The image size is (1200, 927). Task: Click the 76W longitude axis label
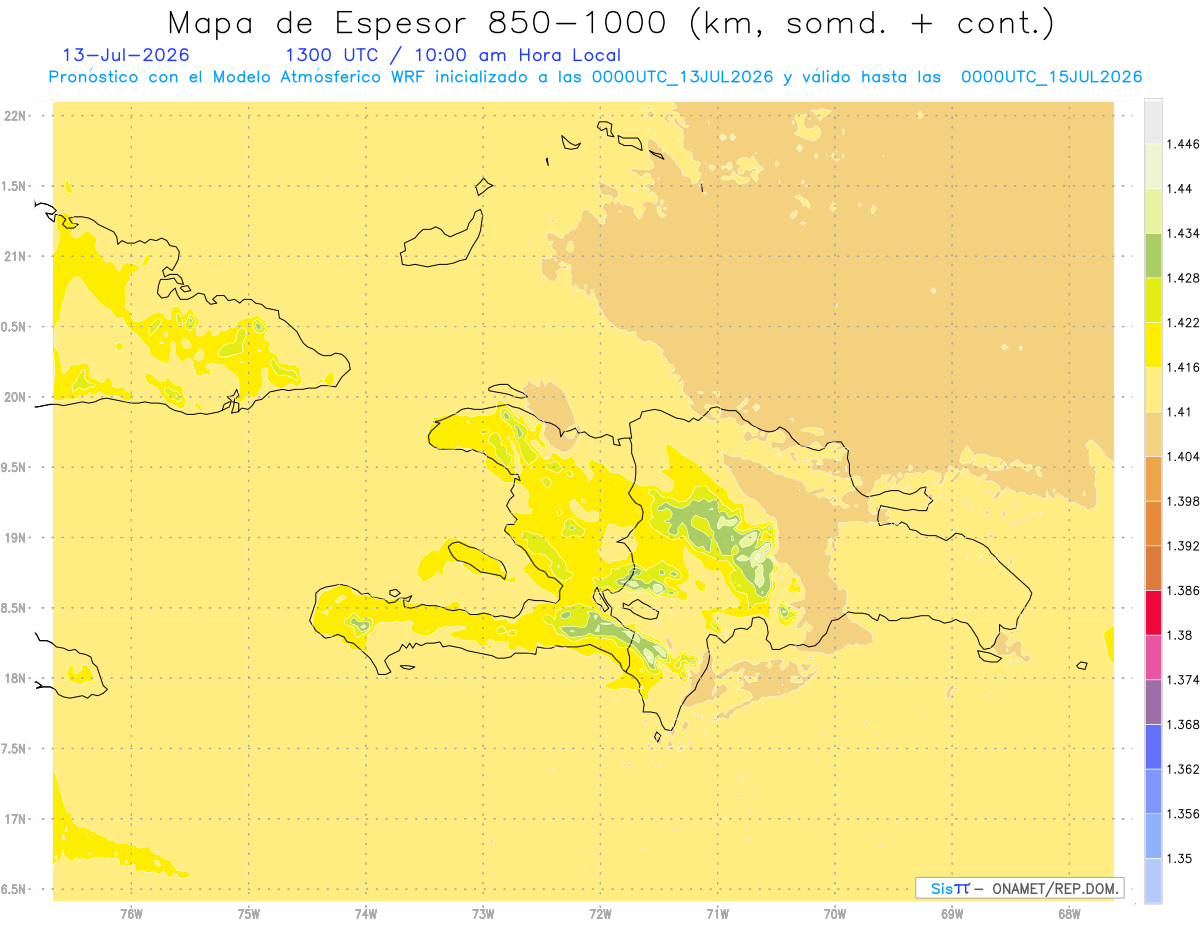tap(131, 914)
